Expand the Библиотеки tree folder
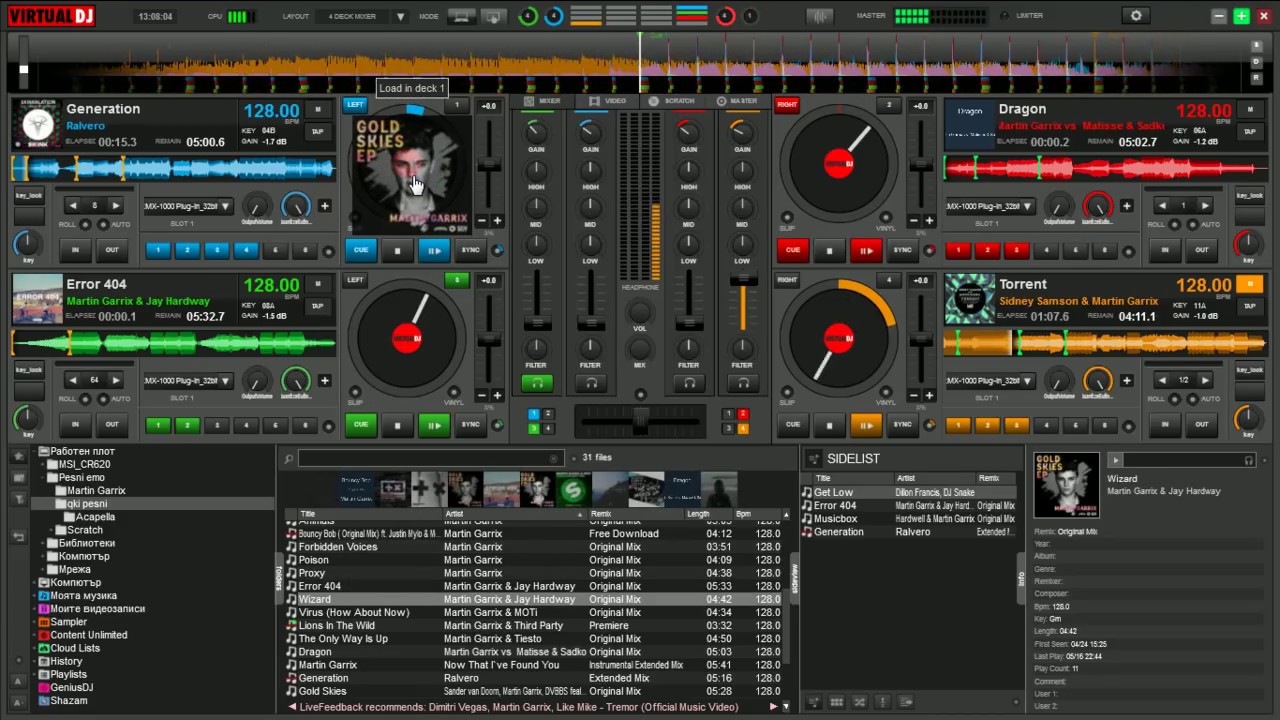This screenshot has height=720, width=1280. pos(42,543)
